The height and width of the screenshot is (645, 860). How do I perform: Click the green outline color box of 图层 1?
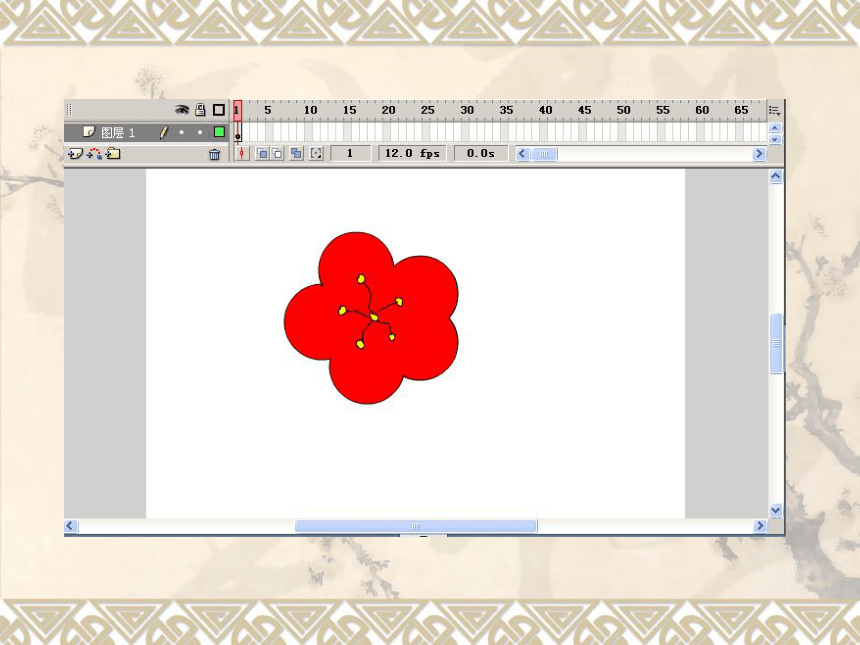[x=219, y=132]
